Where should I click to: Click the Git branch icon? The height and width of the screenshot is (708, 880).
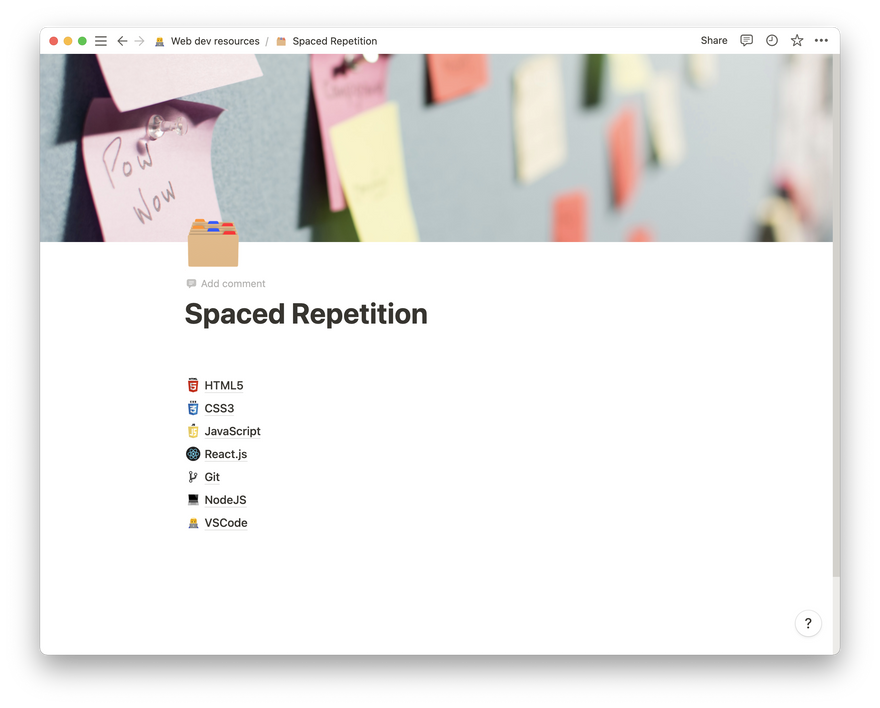[x=193, y=477]
